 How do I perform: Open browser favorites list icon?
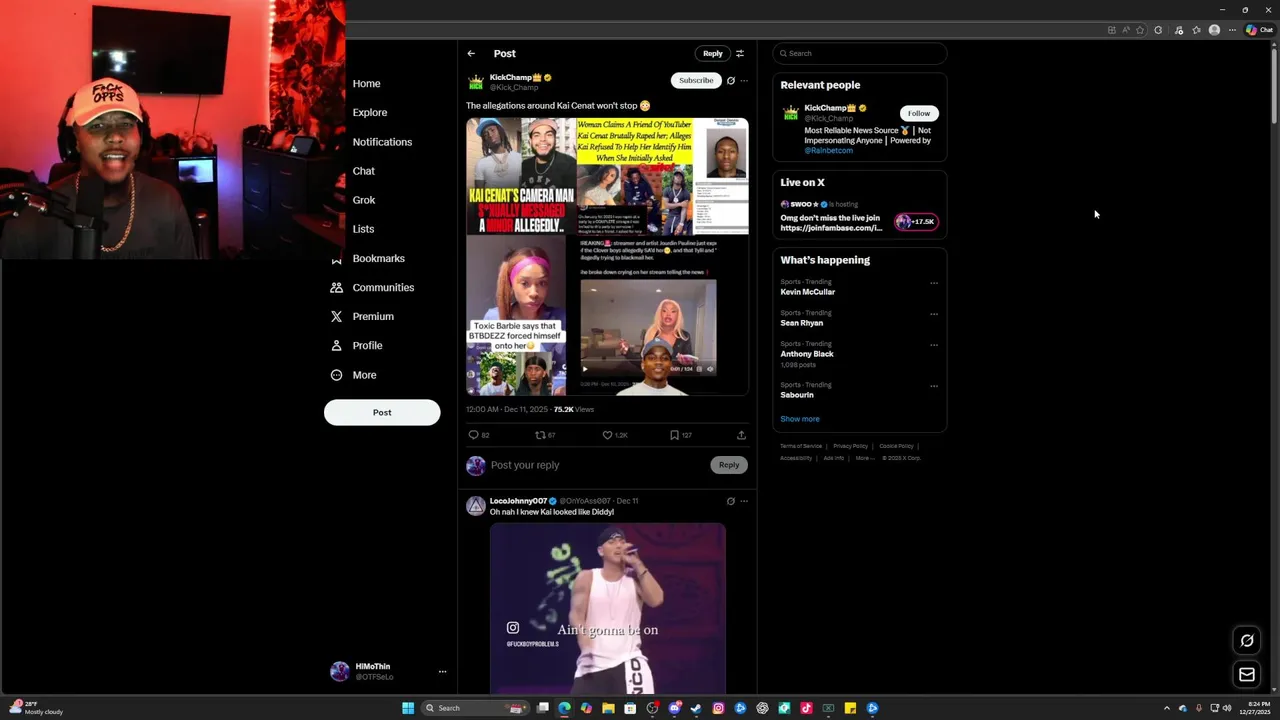(x=1196, y=30)
